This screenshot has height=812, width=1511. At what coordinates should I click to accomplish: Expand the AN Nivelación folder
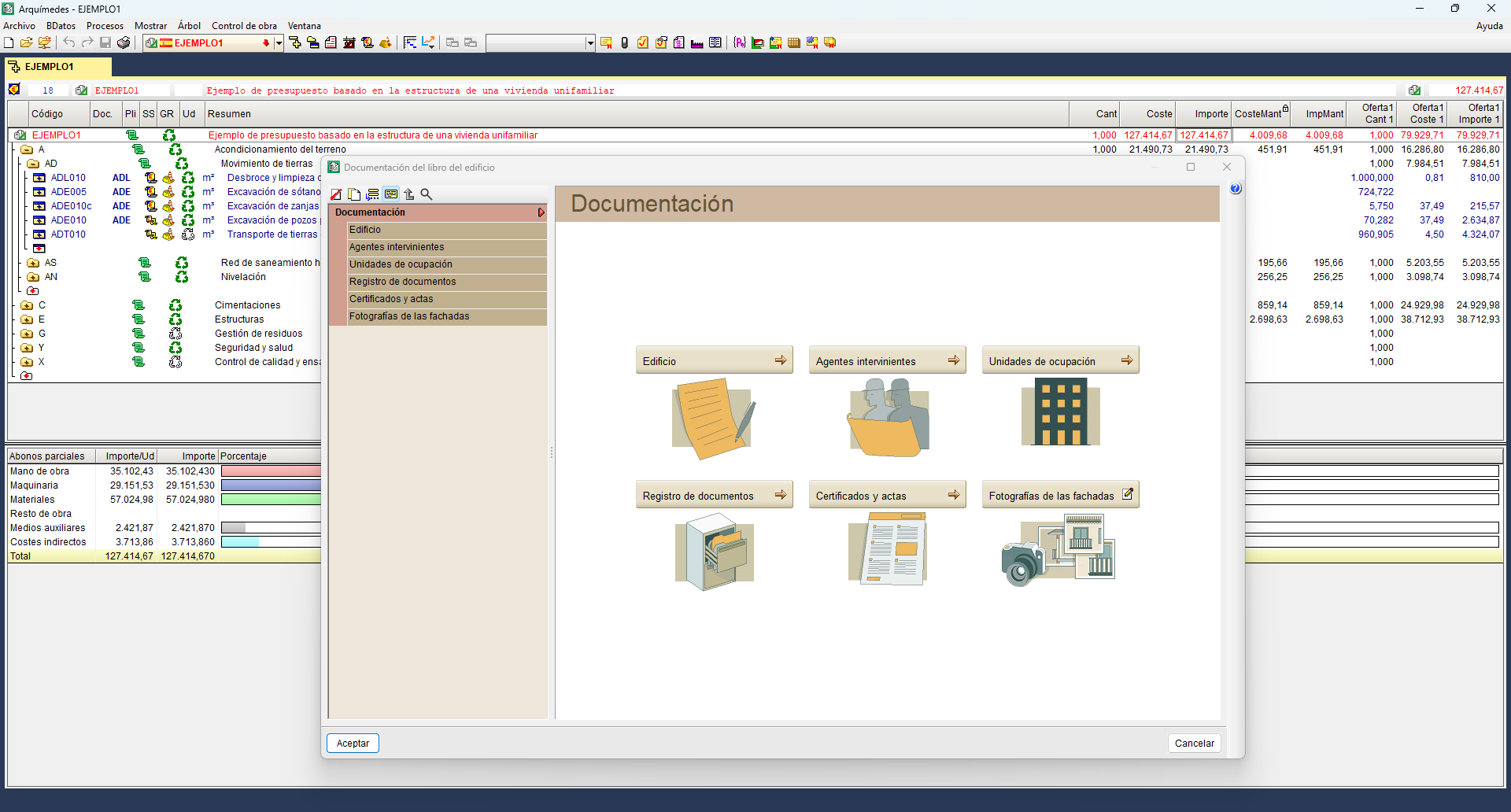coord(33,277)
